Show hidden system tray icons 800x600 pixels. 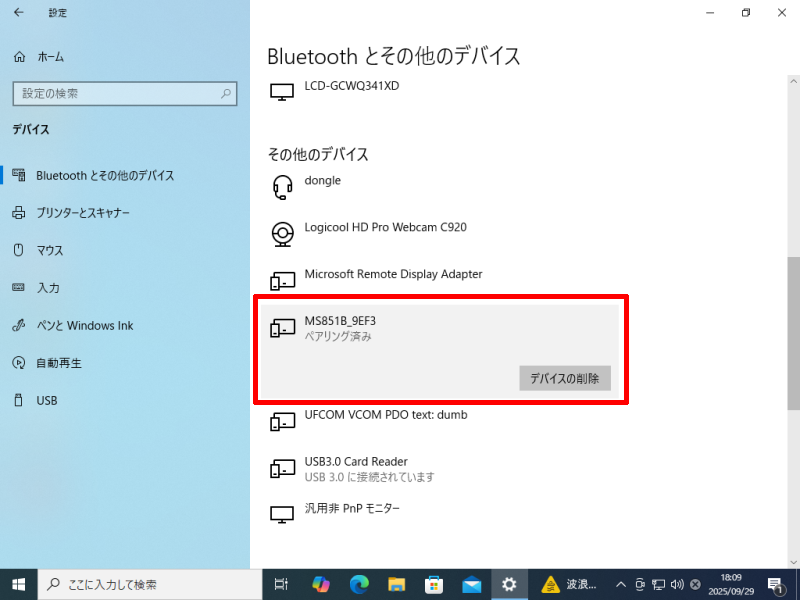[621, 584]
